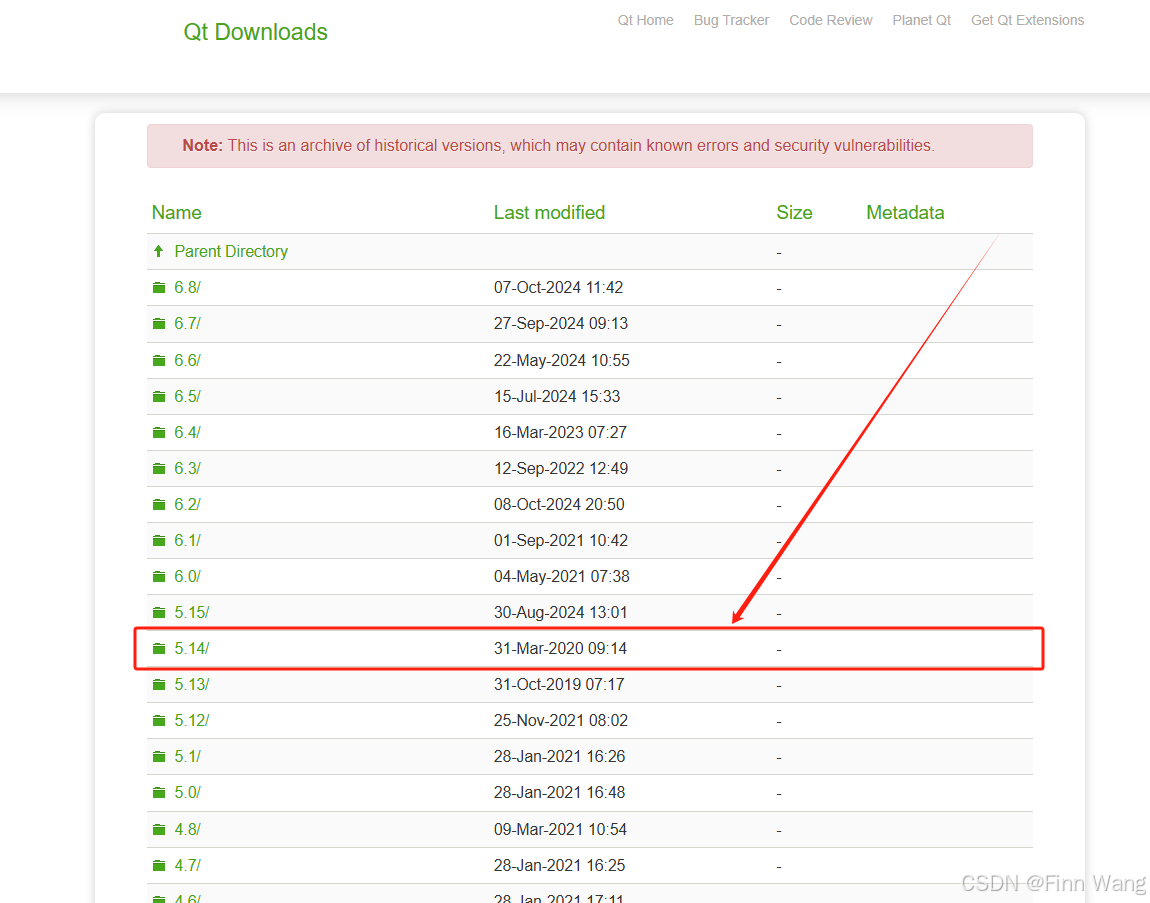Click the folder icon beside 5.12/
The width and height of the screenshot is (1150, 903).
pos(159,720)
